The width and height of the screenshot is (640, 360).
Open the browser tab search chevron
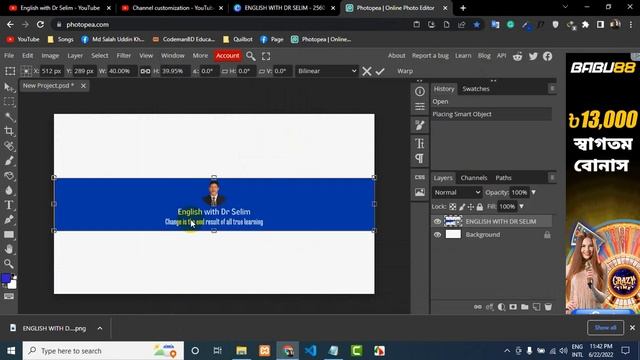[x=565, y=7]
